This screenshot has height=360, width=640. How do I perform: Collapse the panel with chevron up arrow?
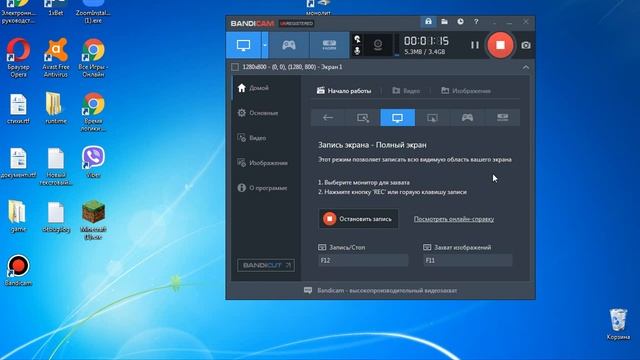coord(526,67)
